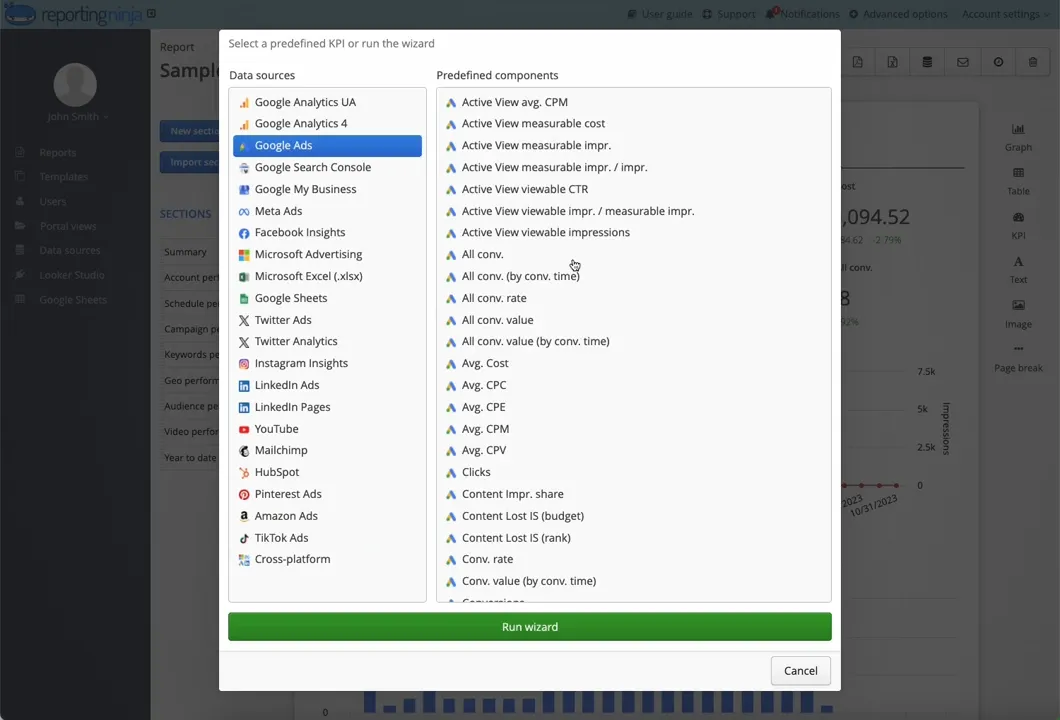Cancel the KPI selection dialog

click(x=800, y=671)
